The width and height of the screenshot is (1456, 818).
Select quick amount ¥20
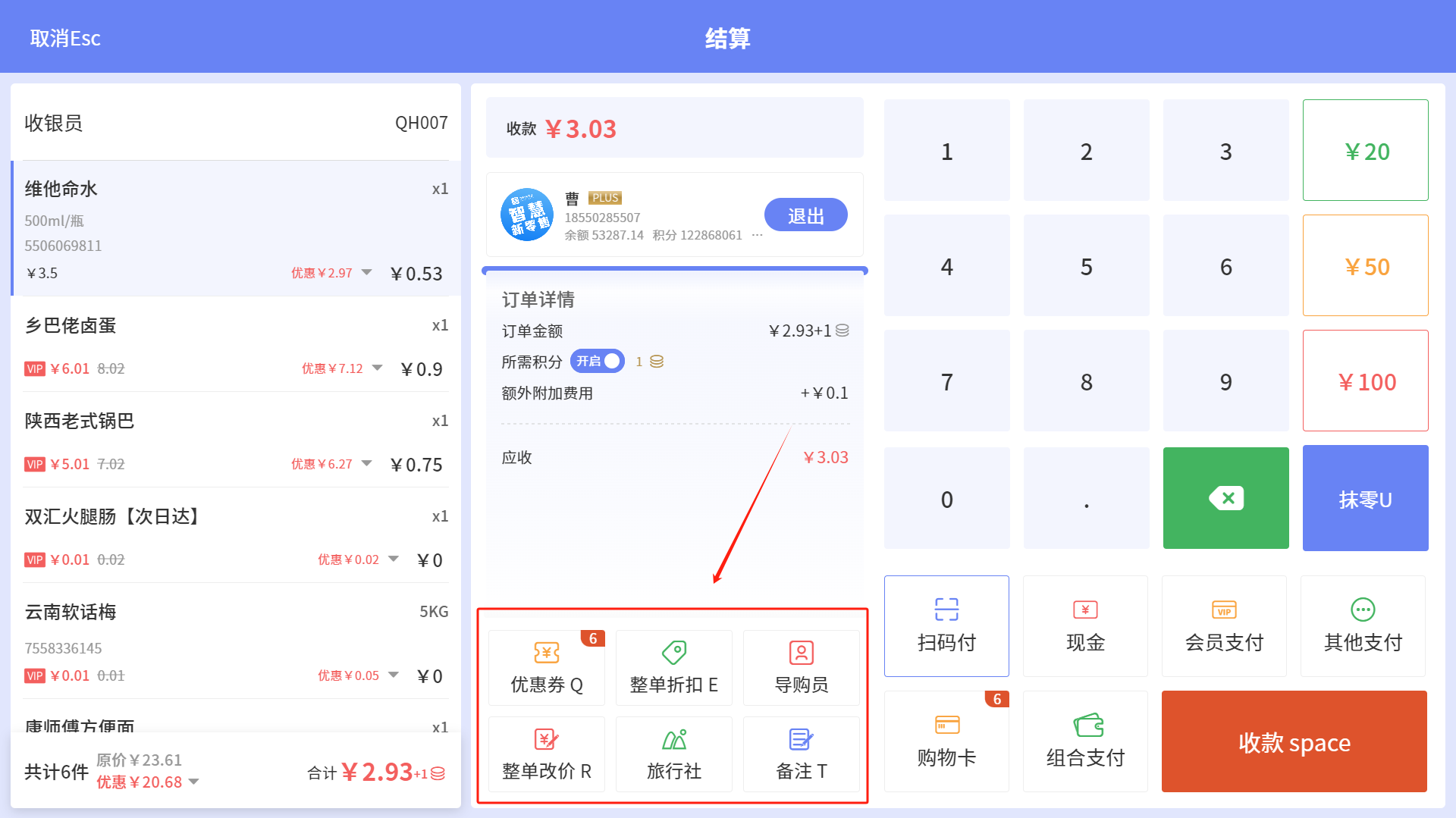click(1365, 150)
